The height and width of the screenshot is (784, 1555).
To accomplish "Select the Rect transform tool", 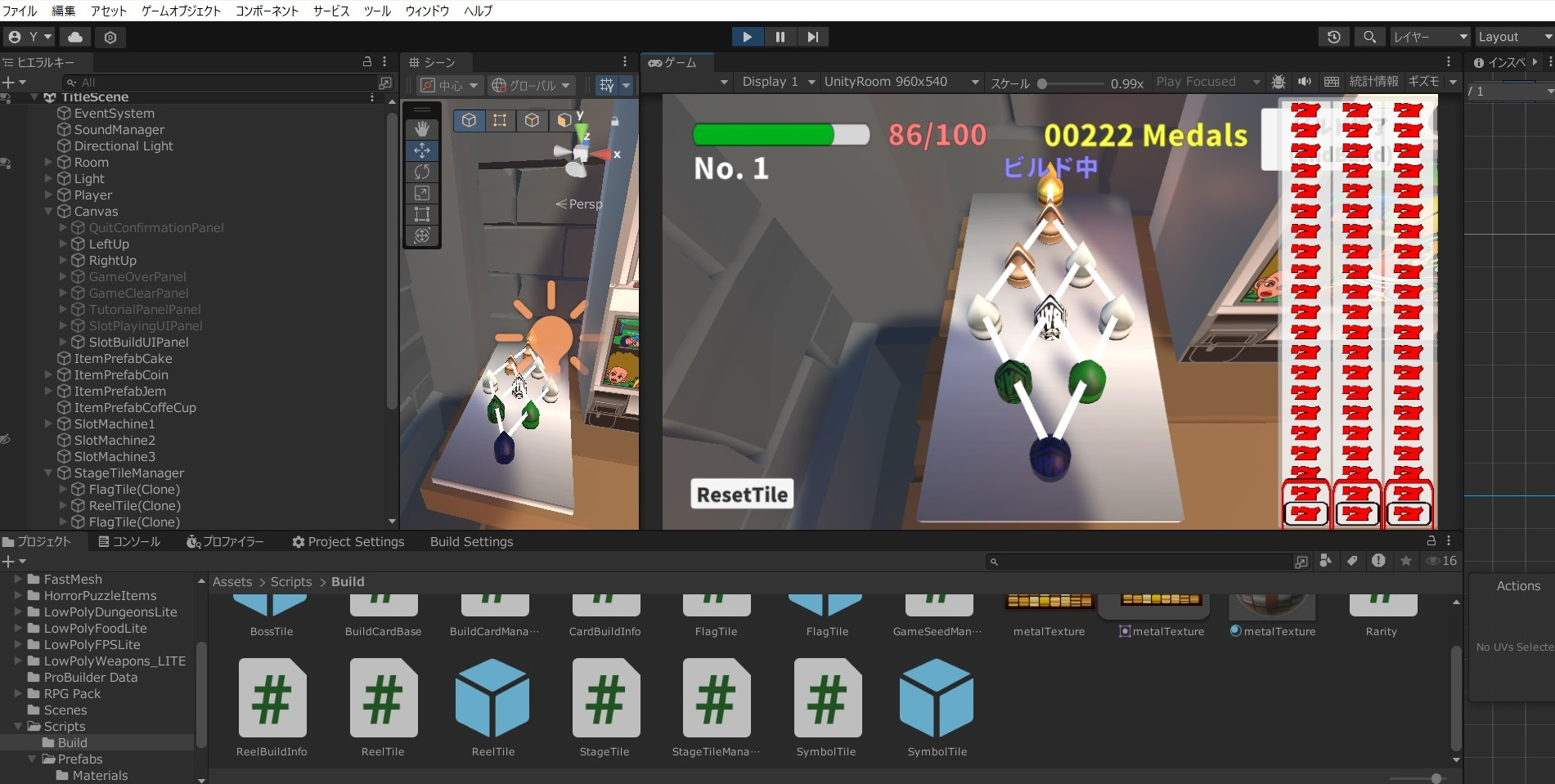I will point(422,214).
